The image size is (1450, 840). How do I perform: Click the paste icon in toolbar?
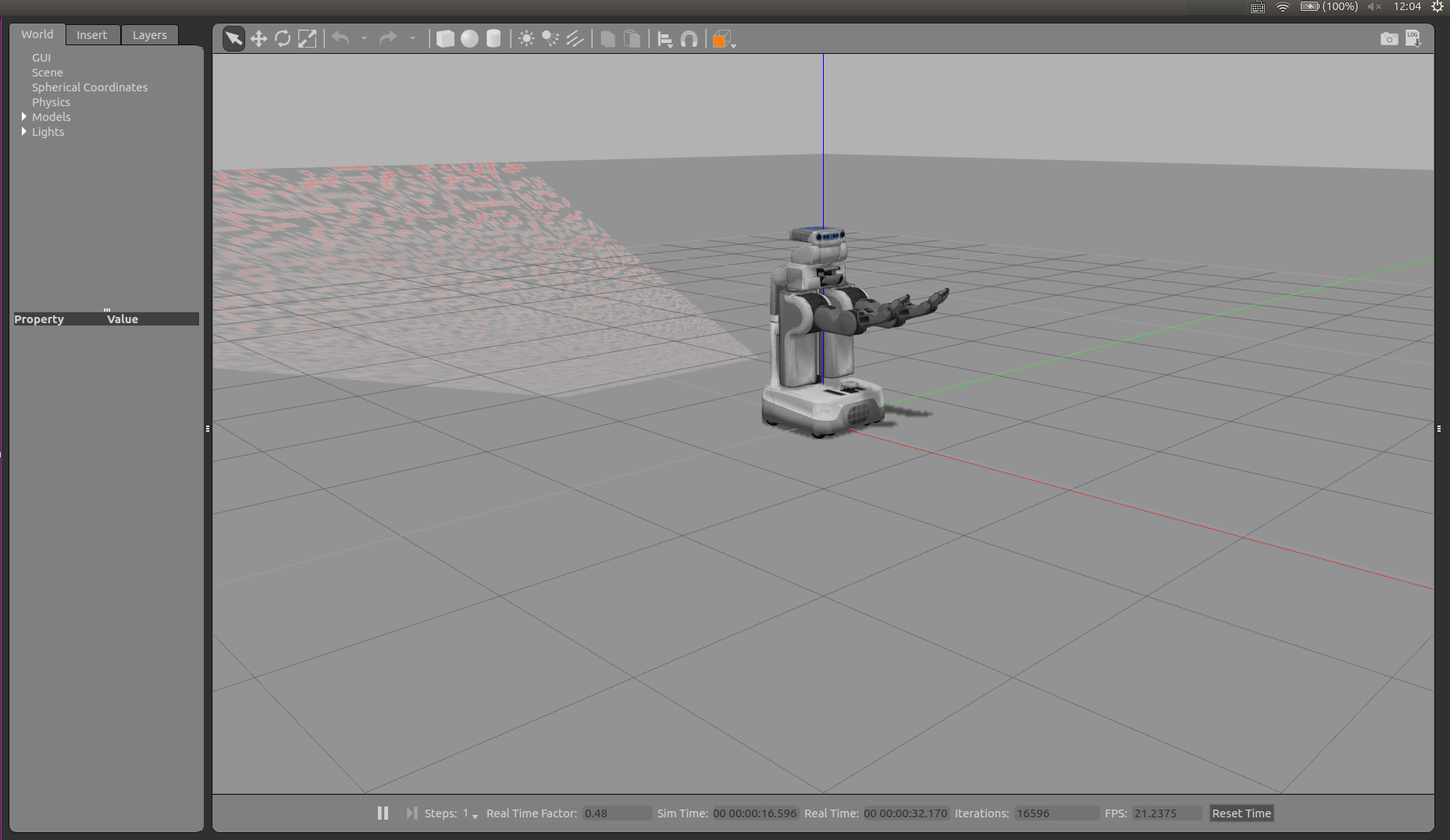632,38
